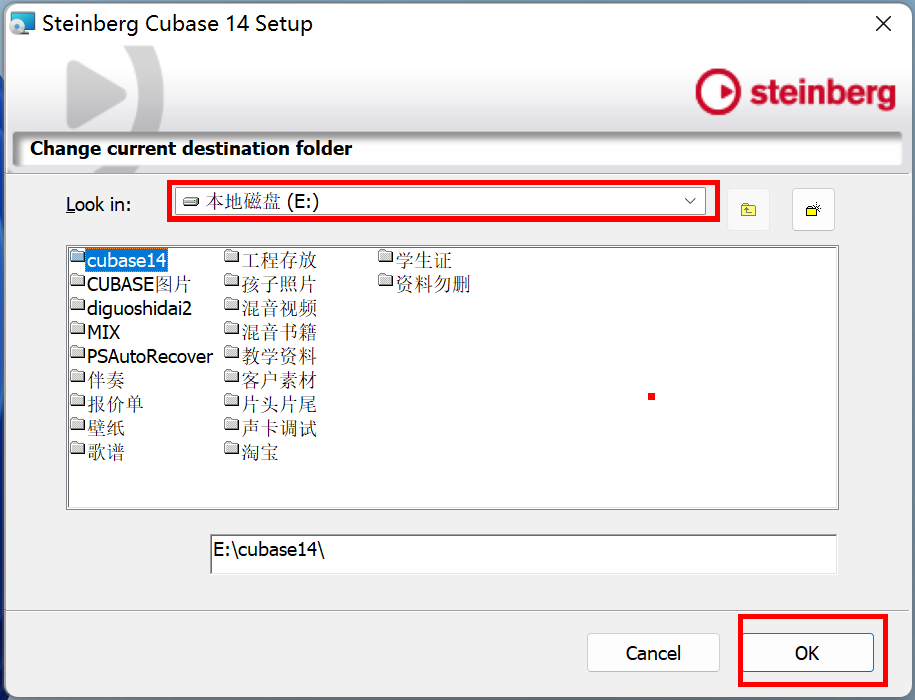Select the 孩子照片 folder

pos(271,284)
